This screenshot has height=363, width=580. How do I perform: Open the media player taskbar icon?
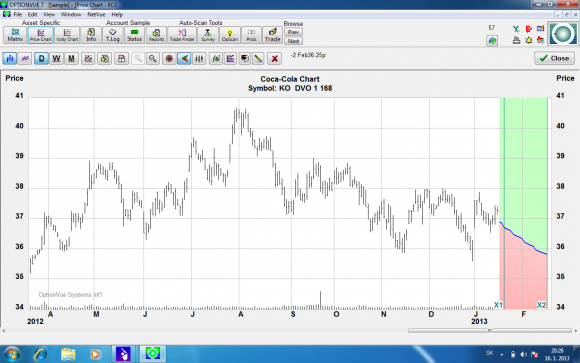95,354
